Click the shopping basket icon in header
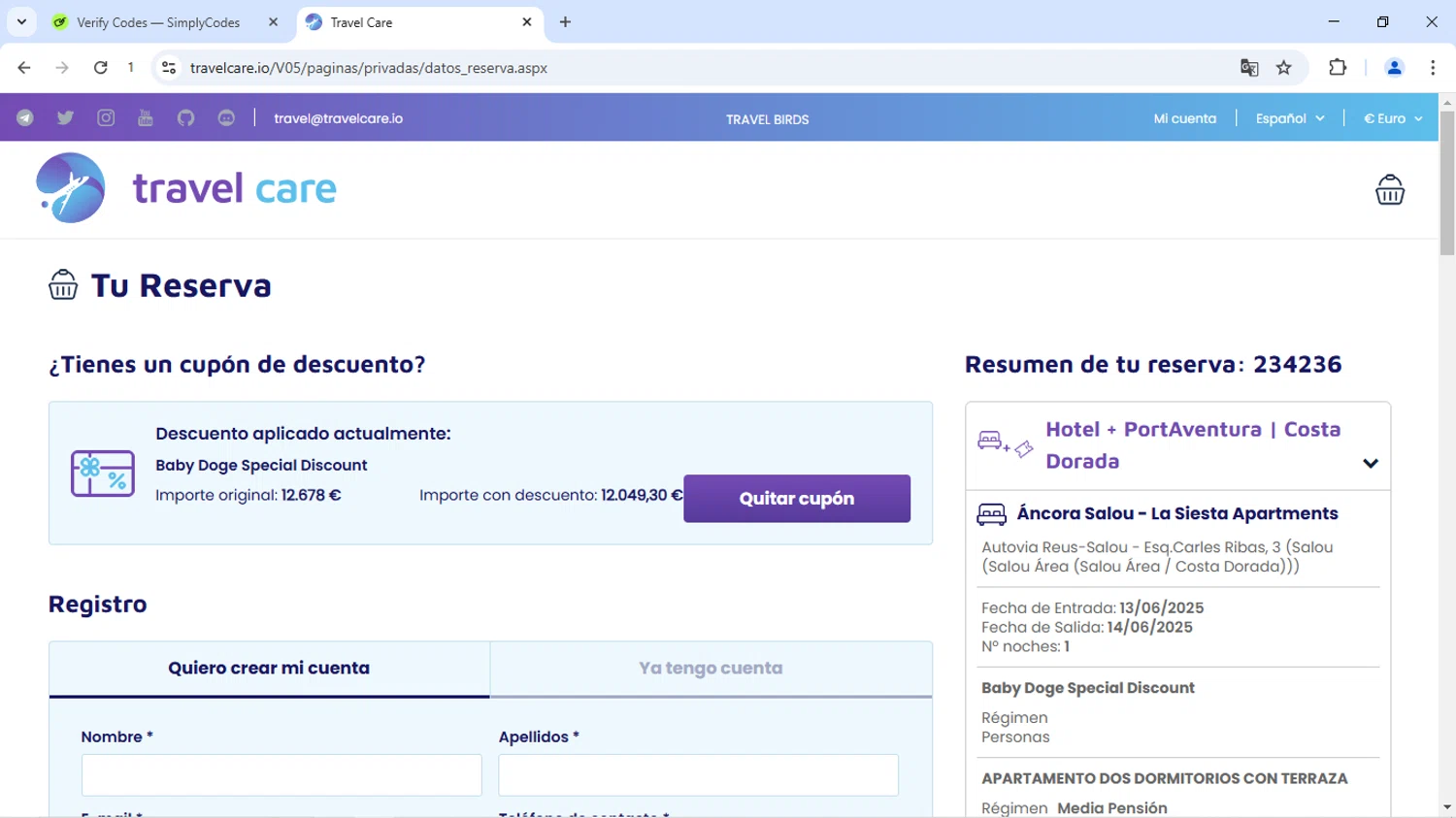Screen dimensions: 1456x818 [x=1390, y=189]
